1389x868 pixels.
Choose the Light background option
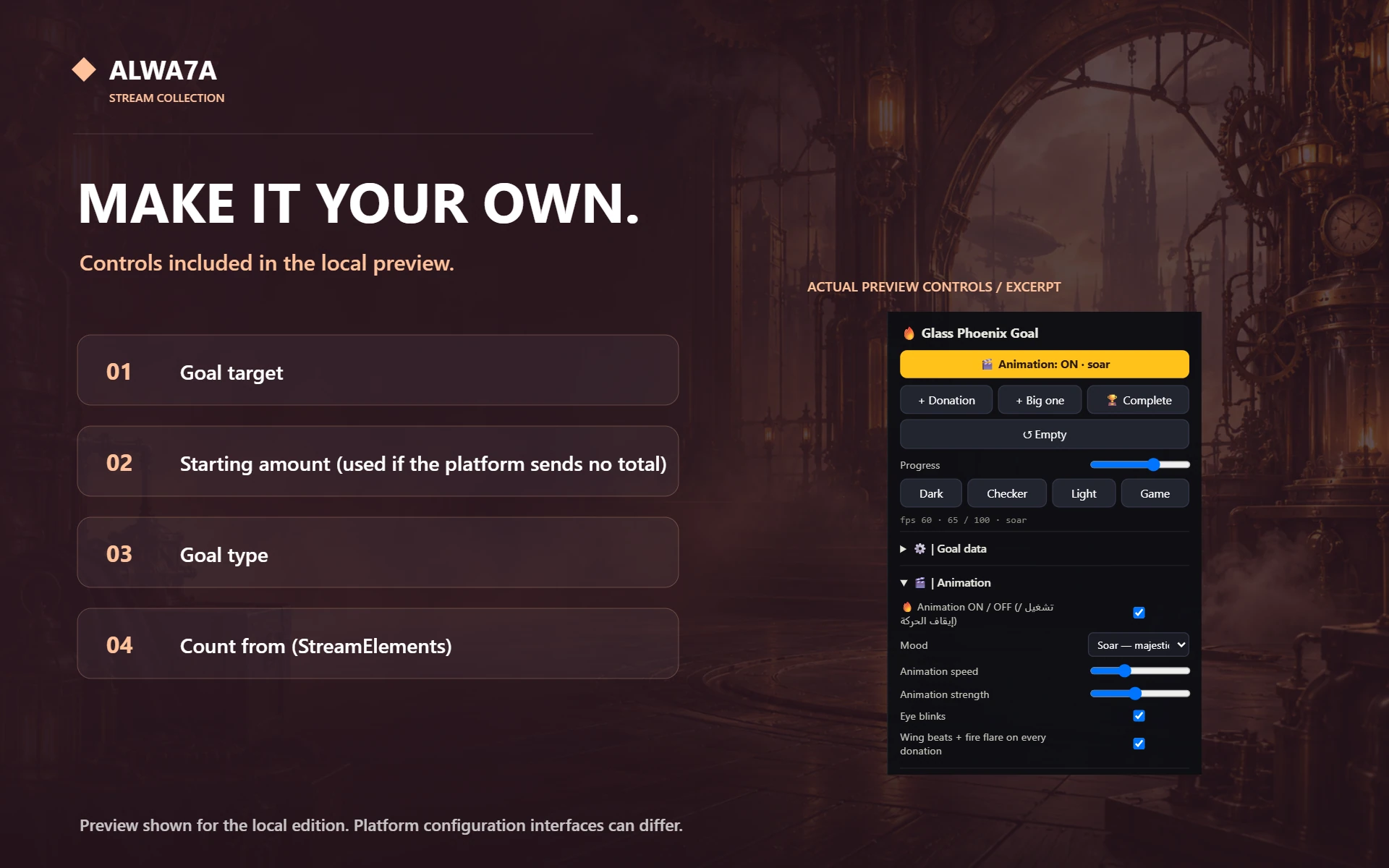click(1083, 493)
